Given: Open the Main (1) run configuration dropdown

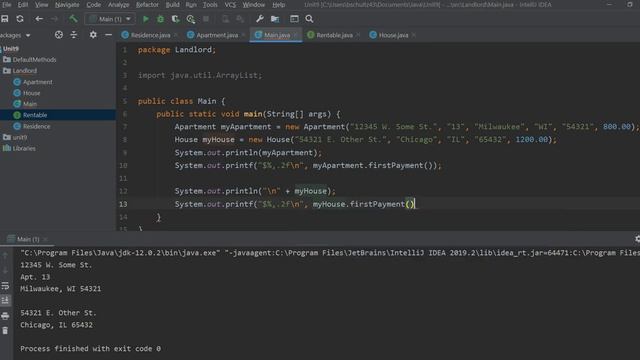Looking at the screenshot, I should point(110,19).
